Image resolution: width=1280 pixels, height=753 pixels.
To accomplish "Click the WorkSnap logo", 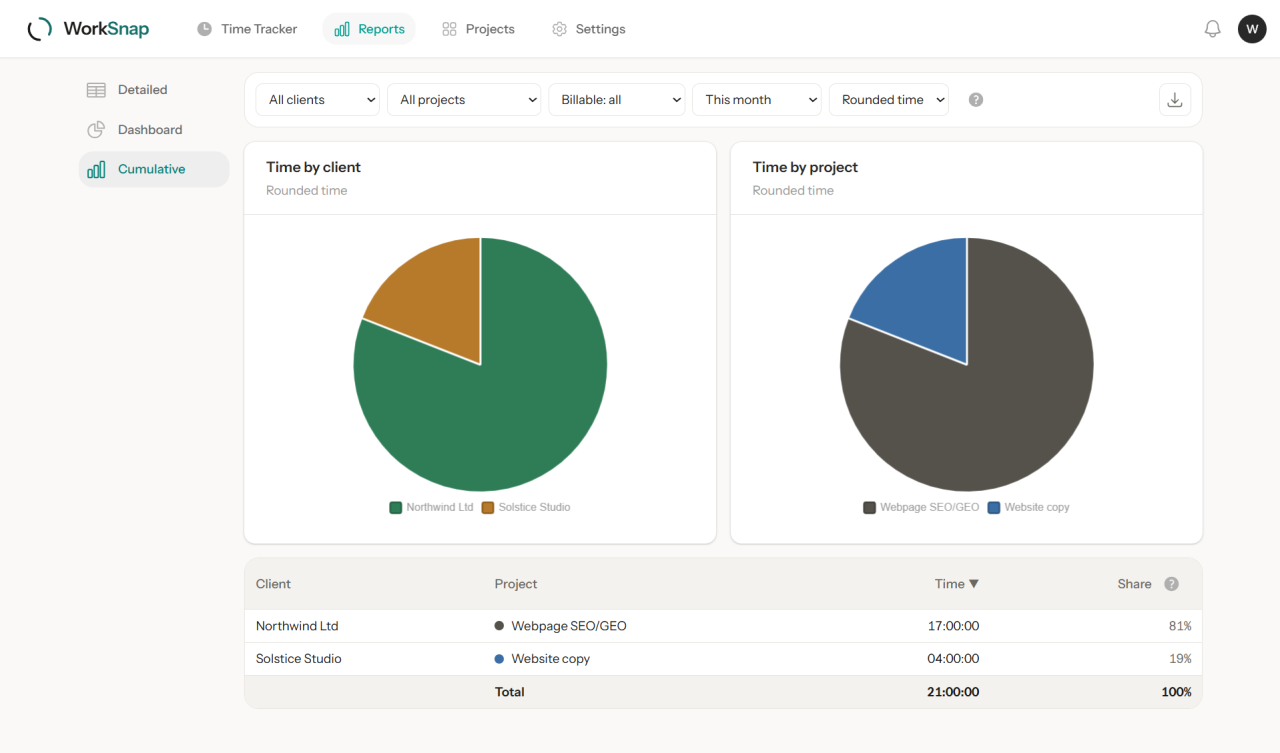I will pyautogui.click(x=88, y=29).
